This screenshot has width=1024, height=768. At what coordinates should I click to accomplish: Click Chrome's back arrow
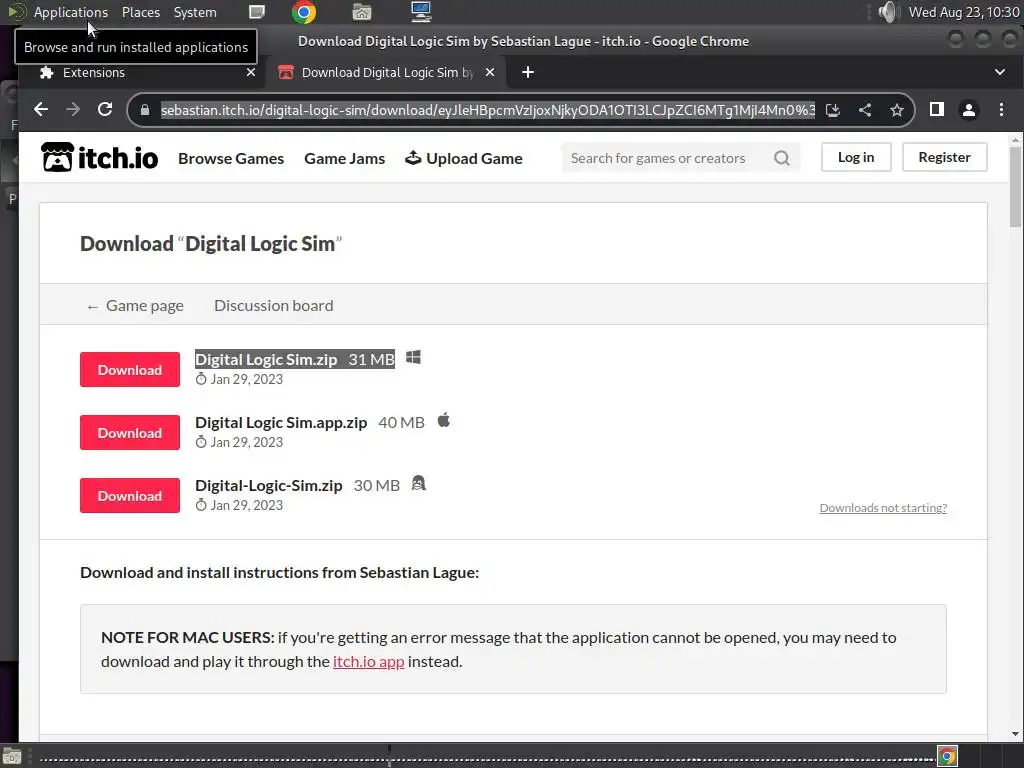point(40,110)
